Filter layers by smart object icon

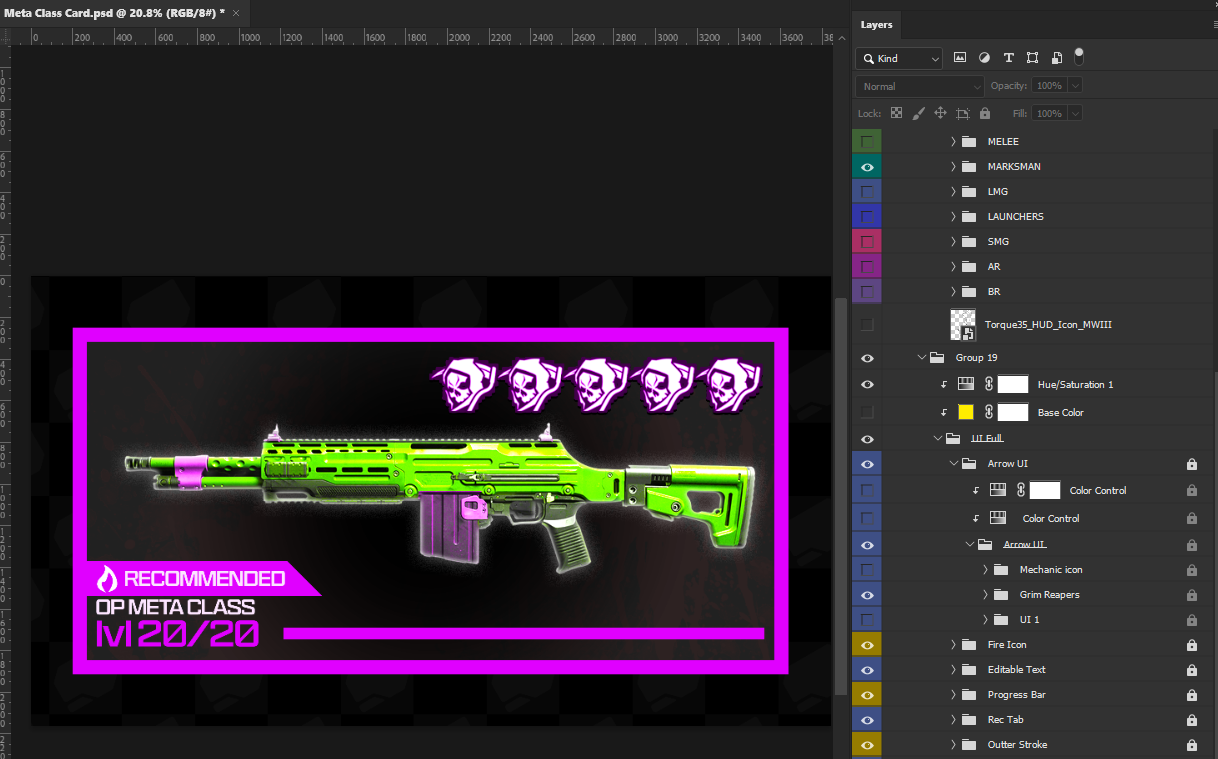coord(1057,58)
